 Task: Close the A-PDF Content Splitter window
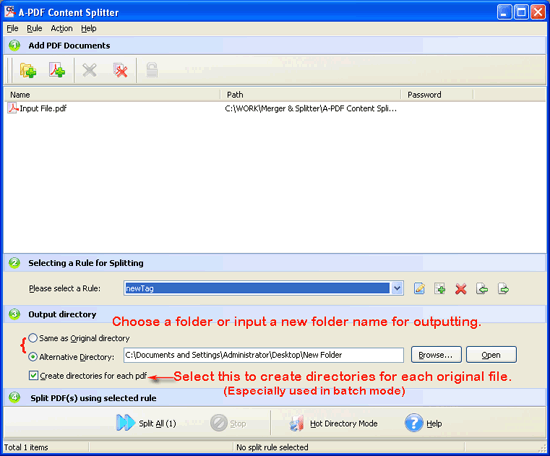pyautogui.click(x=538, y=12)
